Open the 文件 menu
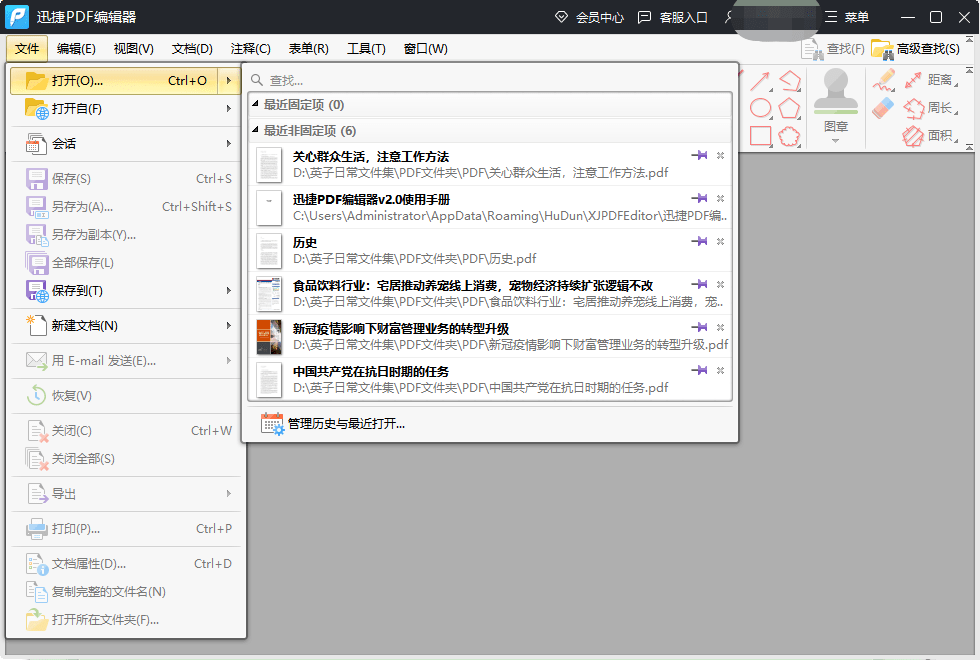 (x=27, y=49)
